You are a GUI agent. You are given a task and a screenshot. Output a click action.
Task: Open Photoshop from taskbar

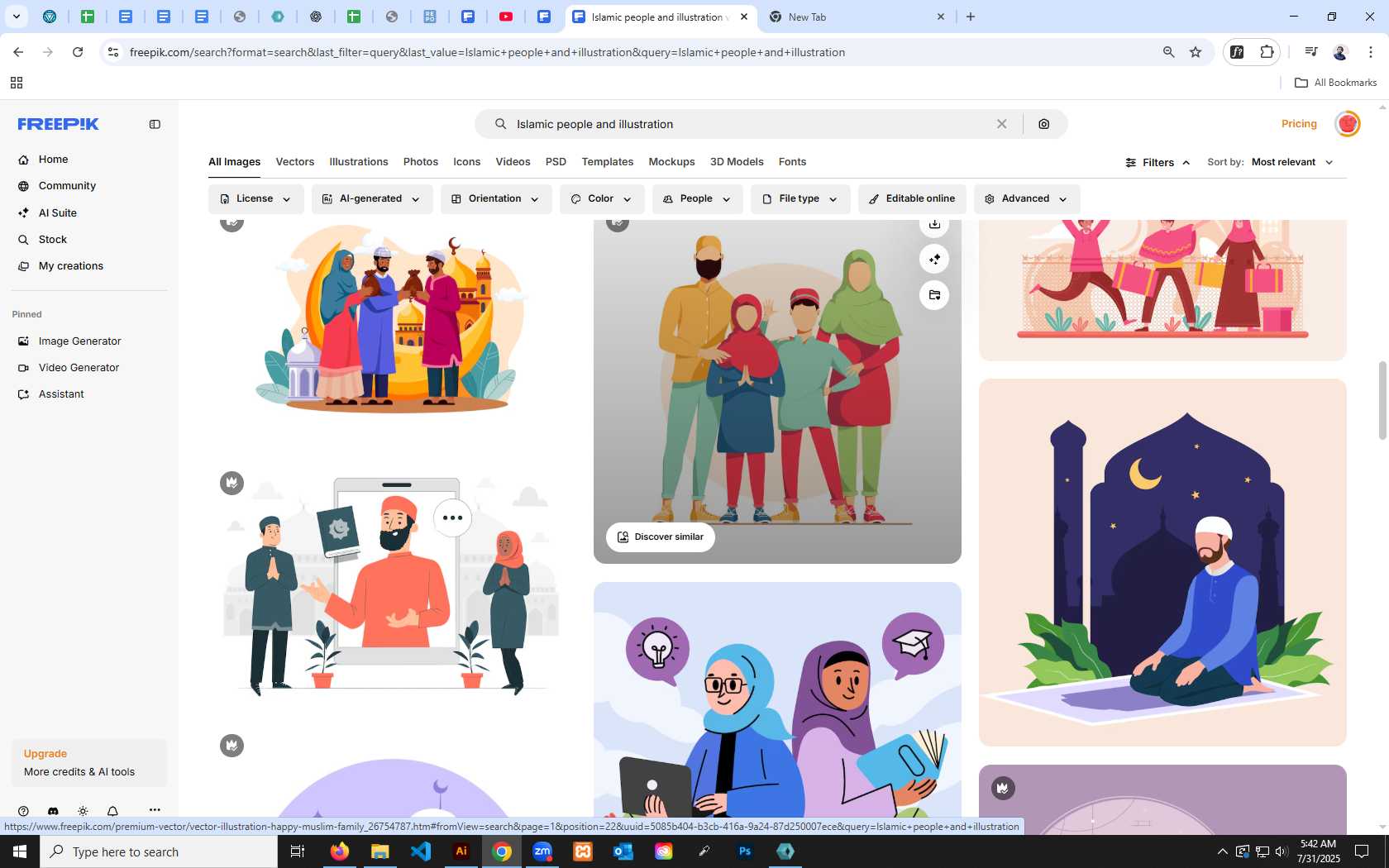tap(745, 851)
